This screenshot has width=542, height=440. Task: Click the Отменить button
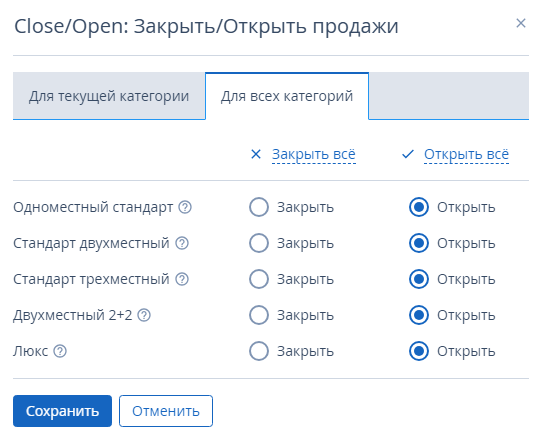pos(166,411)
